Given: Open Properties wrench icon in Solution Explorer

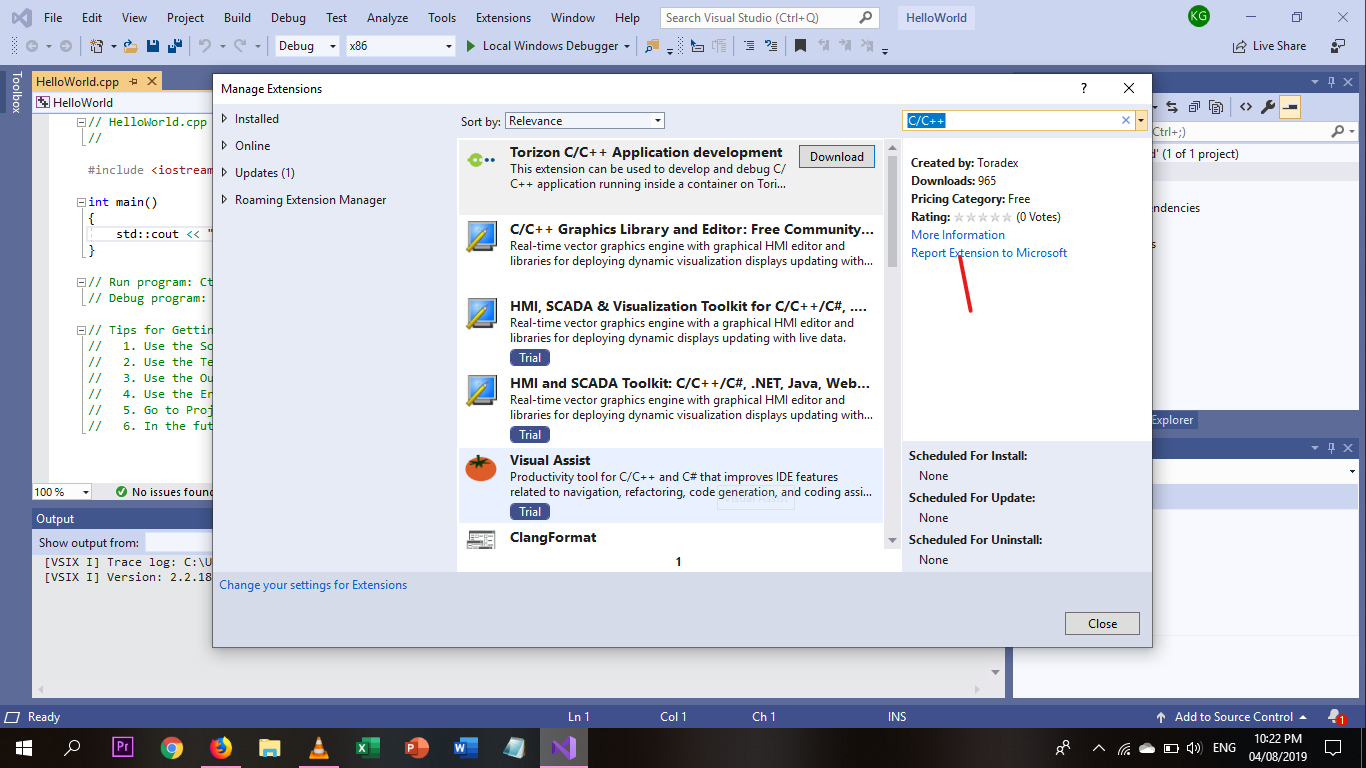Looking at the screenshot, I should [x=1268, y=107].
